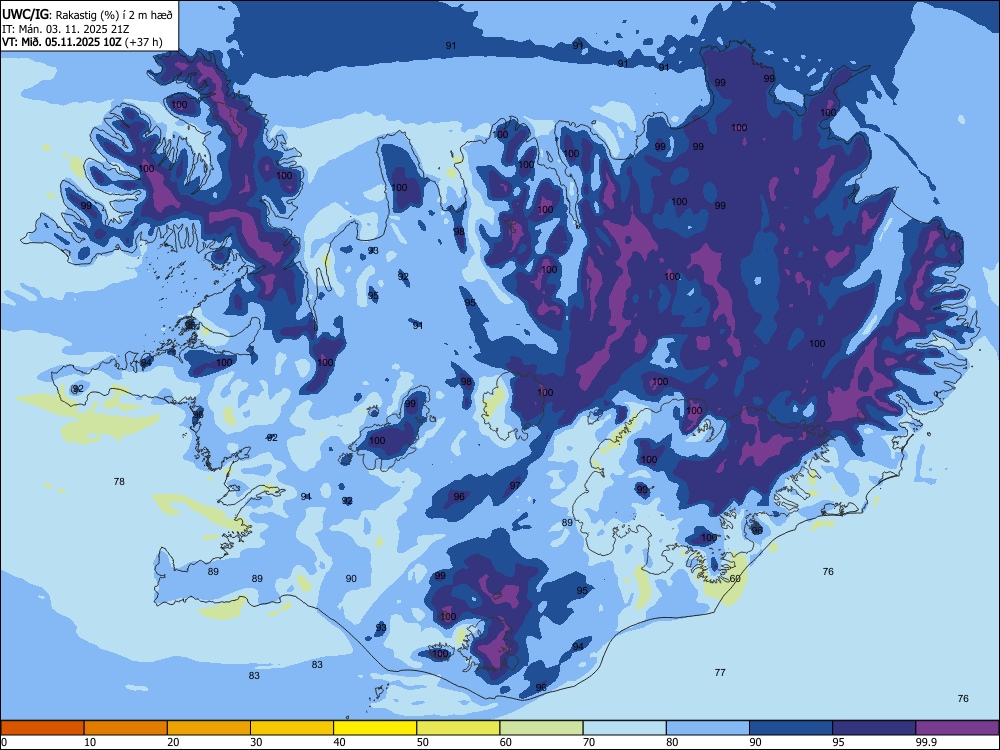Select the dark blue 90–95 legend swatch

pyautogui.click(x=791, y=728)
